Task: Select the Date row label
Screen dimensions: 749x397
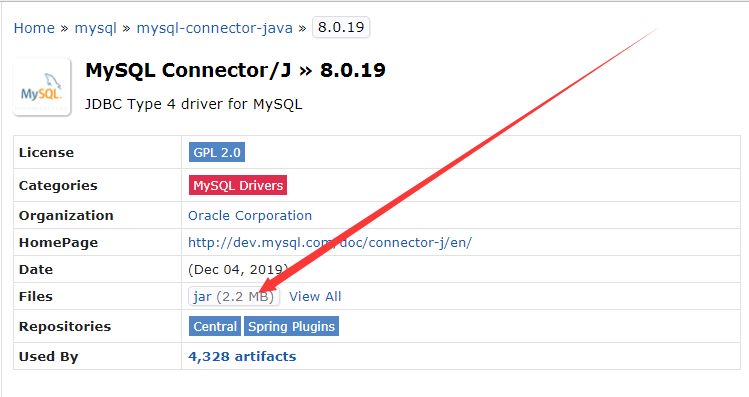Action: 36,269
